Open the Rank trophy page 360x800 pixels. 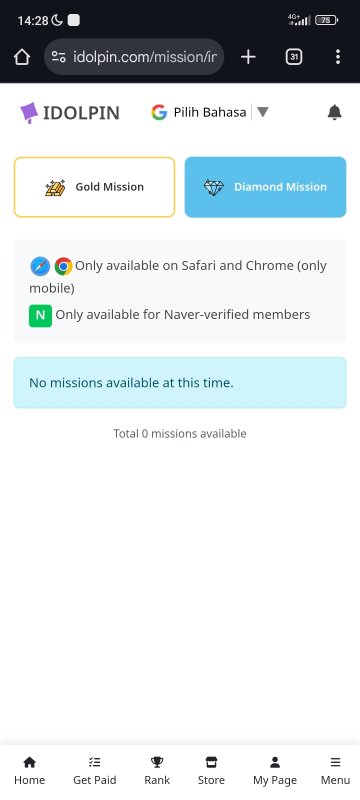157,771
